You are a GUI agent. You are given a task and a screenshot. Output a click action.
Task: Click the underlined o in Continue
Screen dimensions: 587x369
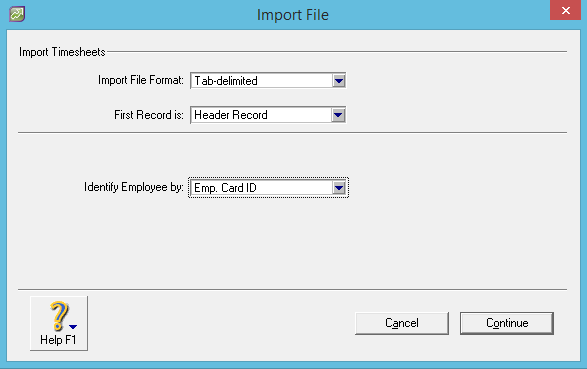(498, 324)
